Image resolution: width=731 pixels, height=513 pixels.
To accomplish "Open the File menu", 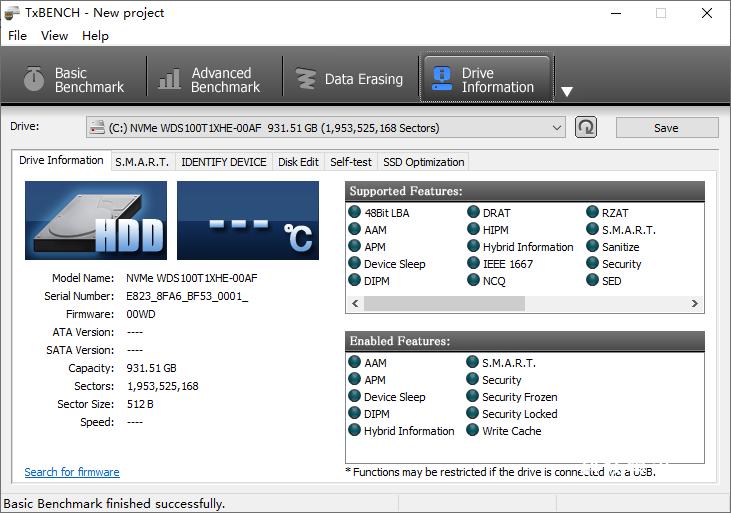I will (x=17, y=35).
